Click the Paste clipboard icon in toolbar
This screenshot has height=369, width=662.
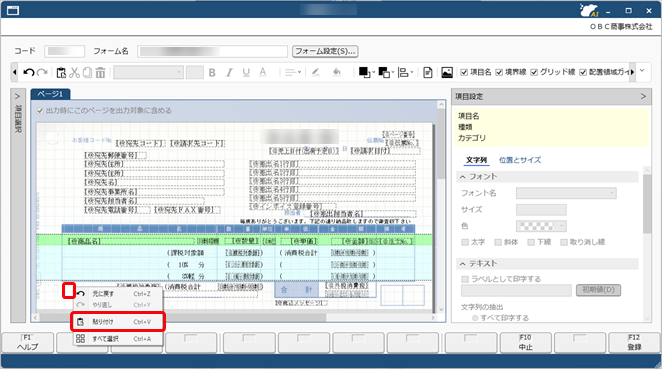click(x=61, y=73)
